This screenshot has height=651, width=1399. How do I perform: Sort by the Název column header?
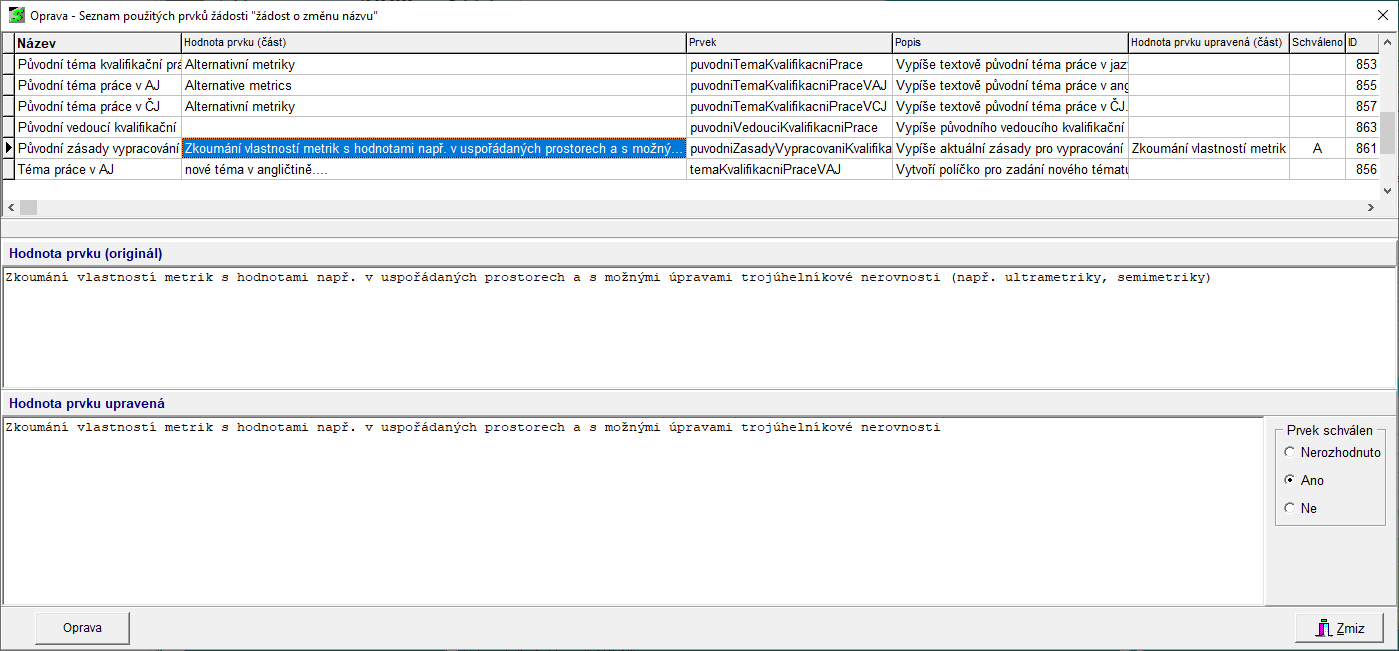(x=97, y=43)
